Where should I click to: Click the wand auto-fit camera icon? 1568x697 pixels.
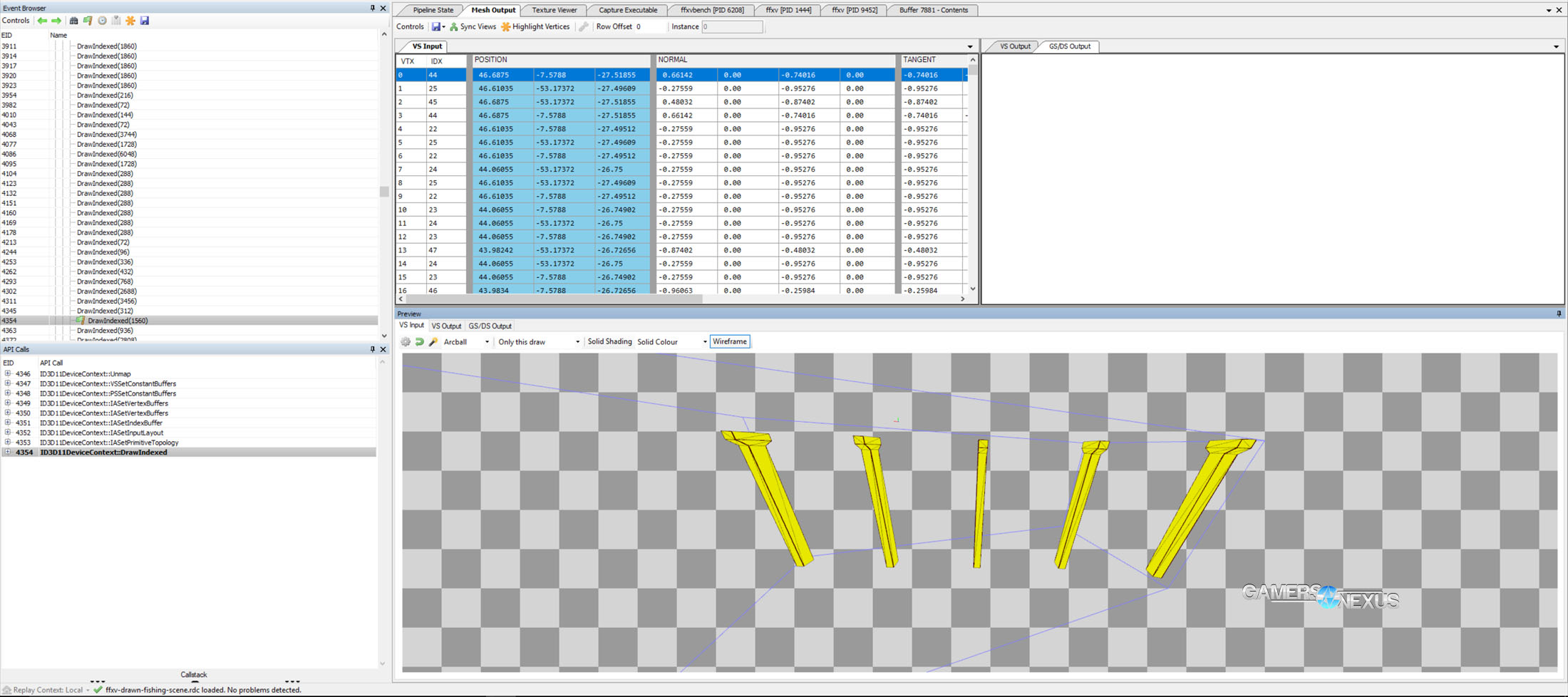[x=433, y=342]
